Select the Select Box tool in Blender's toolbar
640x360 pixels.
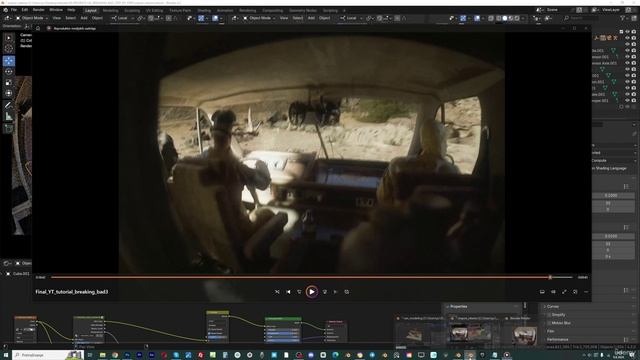click(x=9, y=38)
